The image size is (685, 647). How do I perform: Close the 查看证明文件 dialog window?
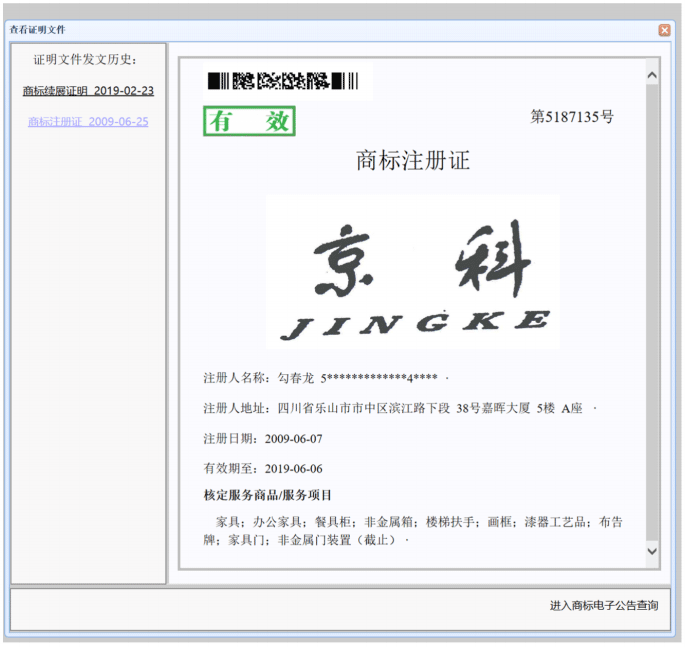(x=664, y=30)
